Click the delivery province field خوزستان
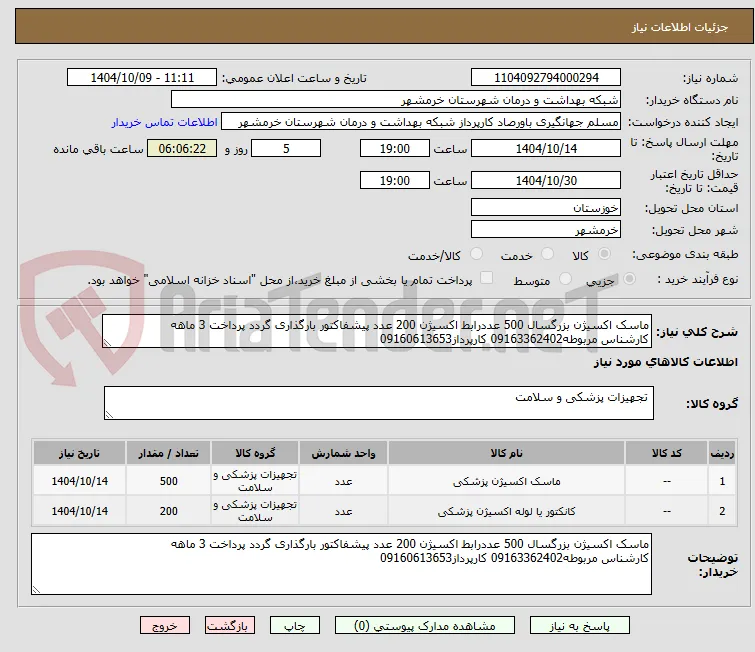 (x=546, y=208)
